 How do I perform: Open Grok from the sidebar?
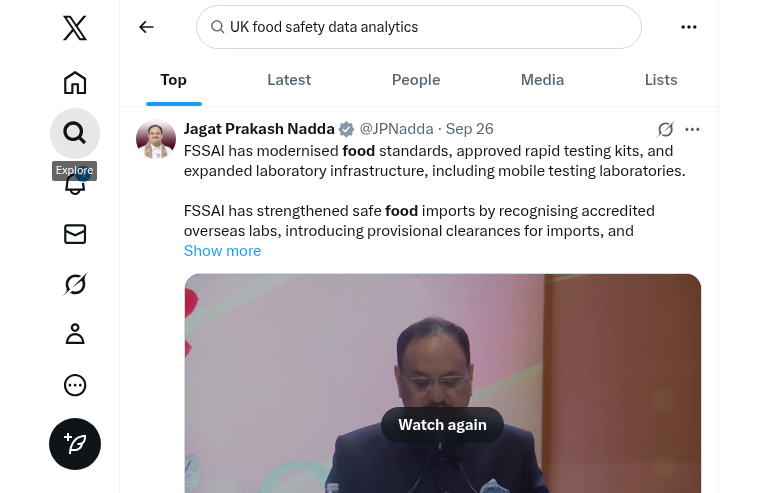coord(75,285)
